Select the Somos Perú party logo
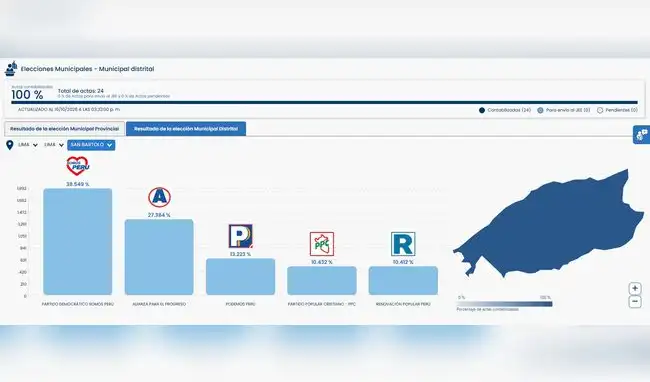The height and width of the screenshot is (382, 650). pos(78,166)
